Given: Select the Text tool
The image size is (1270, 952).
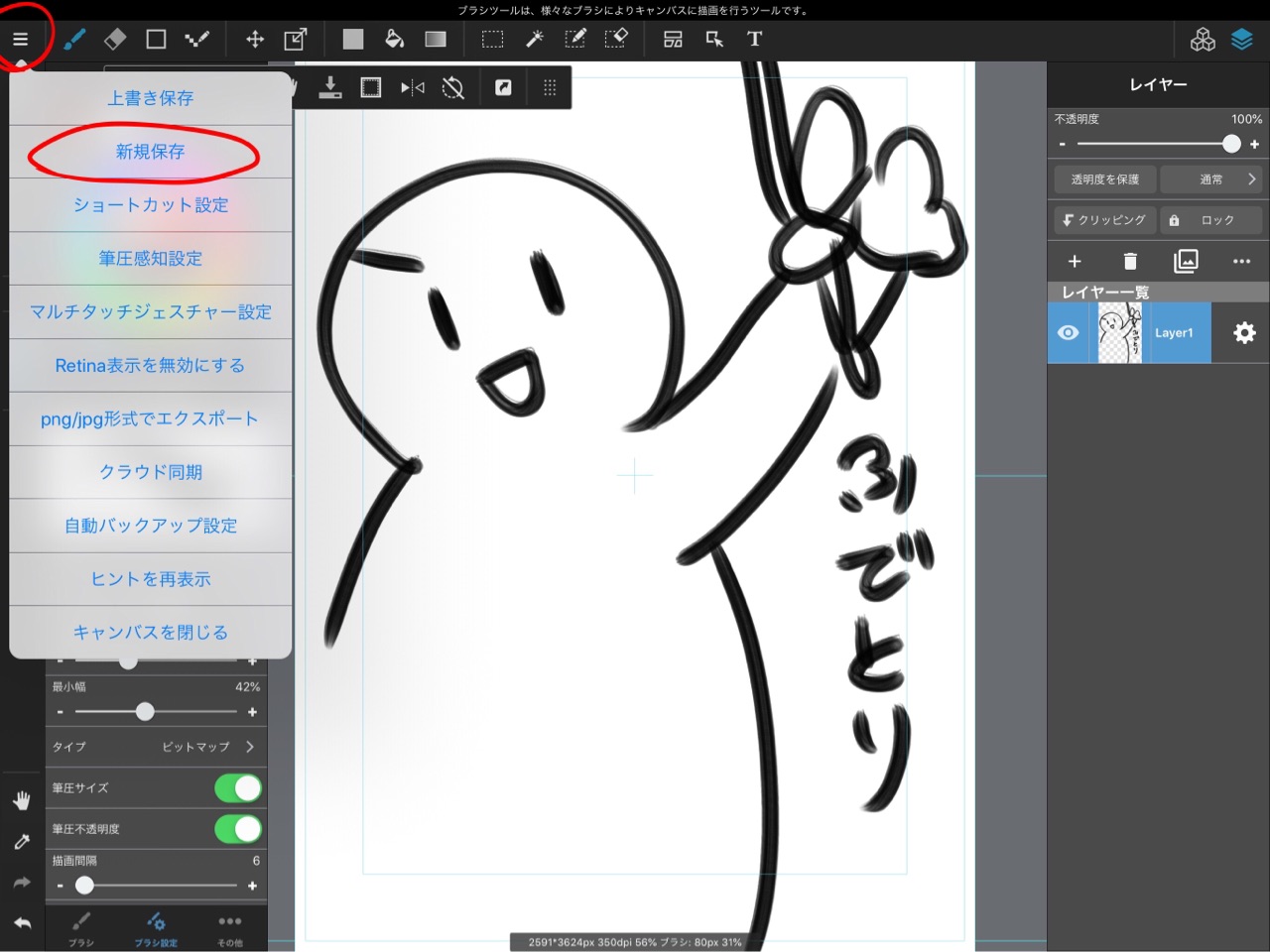Looking at the screenshot, I should 755,40.
